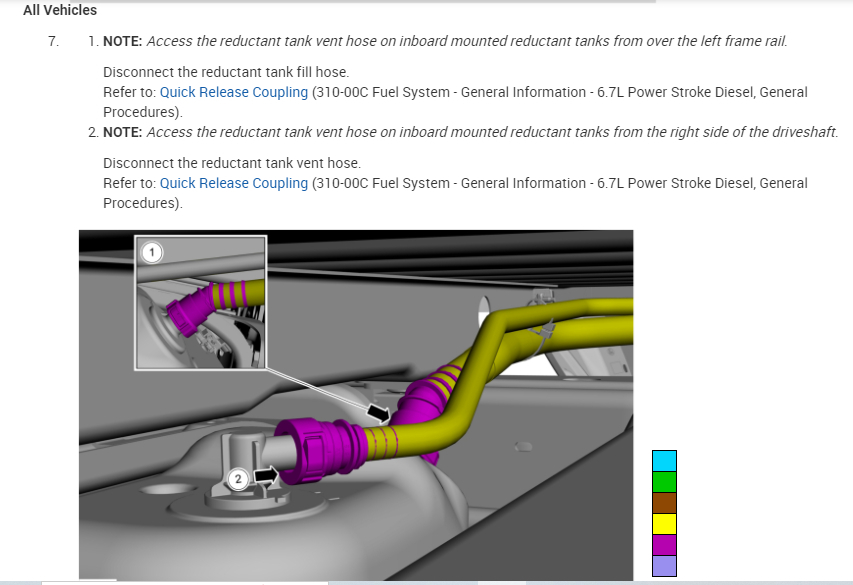Open the Quick Release Coupling link under fill hose
Viewport: 853px width, 585px height.
(234, 93)
